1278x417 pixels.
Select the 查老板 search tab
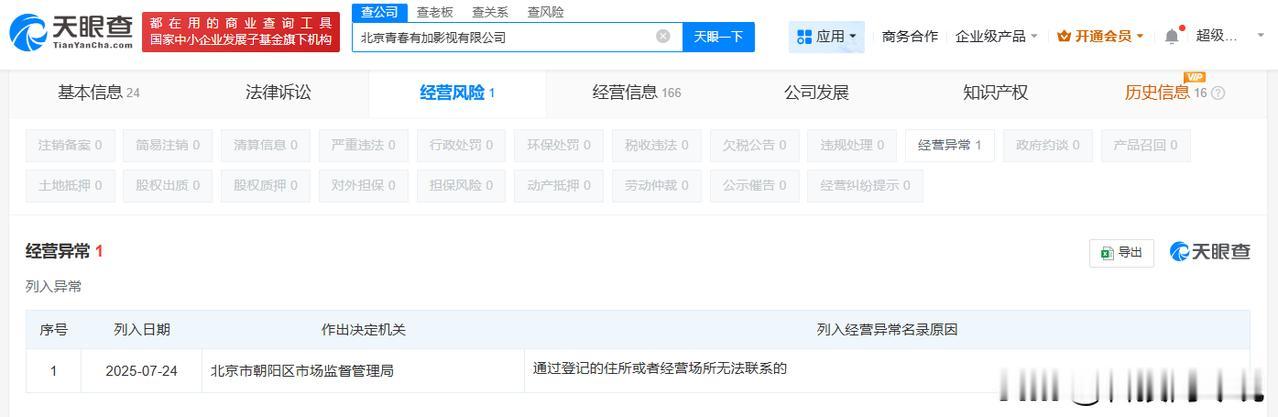tap(434, 12)
